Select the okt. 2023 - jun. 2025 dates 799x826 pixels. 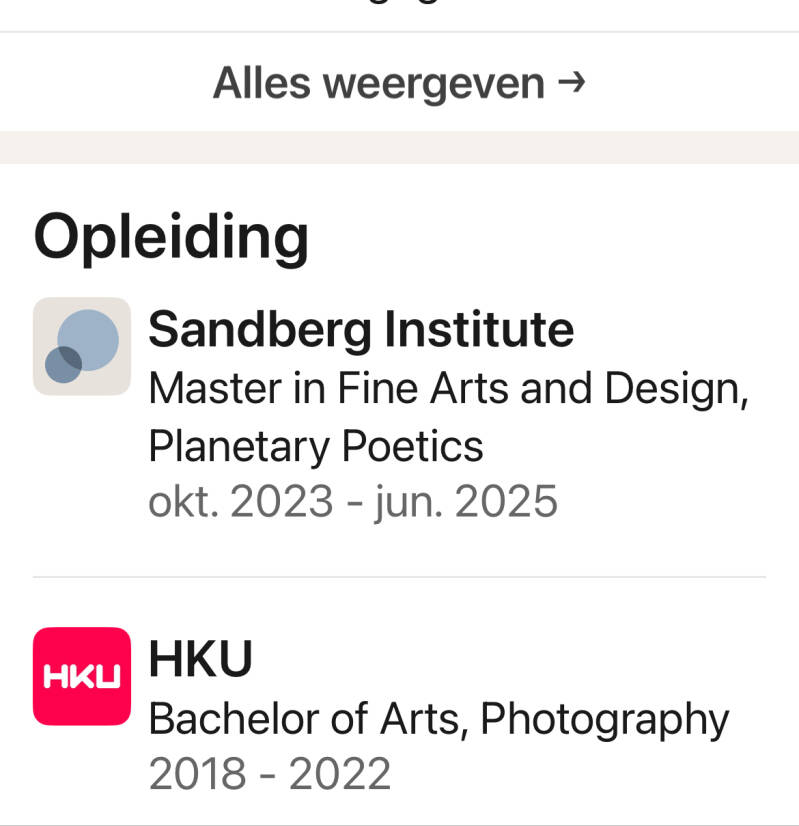(352, 501)
